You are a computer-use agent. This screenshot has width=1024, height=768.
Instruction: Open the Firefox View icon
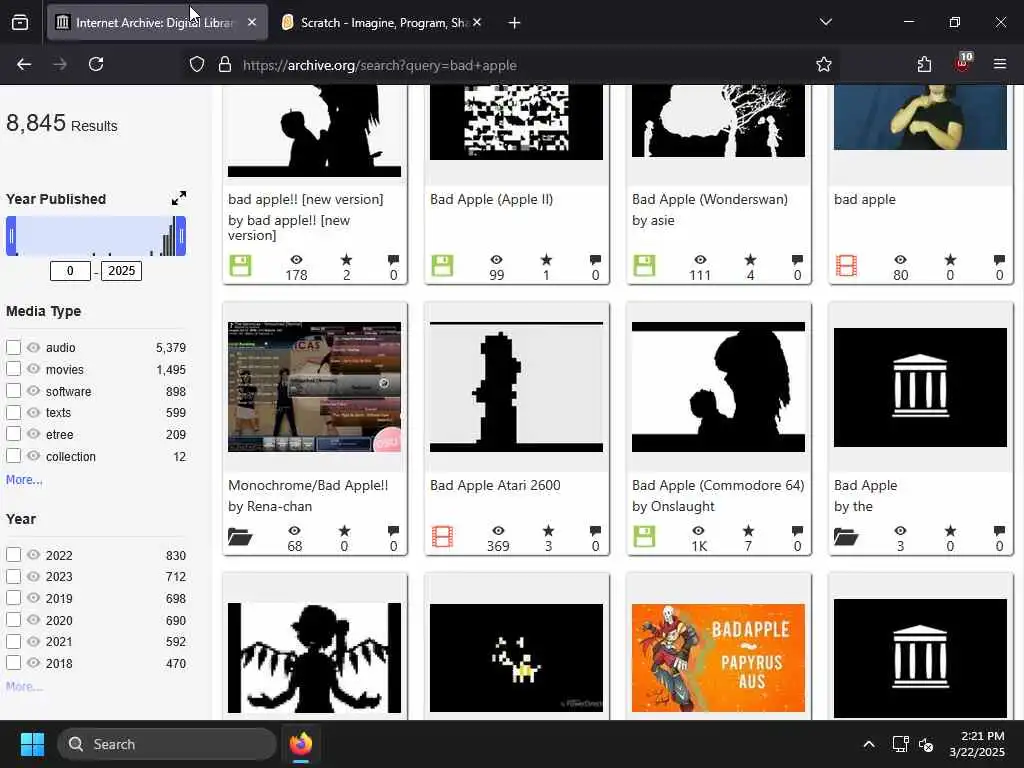[20, 23]
